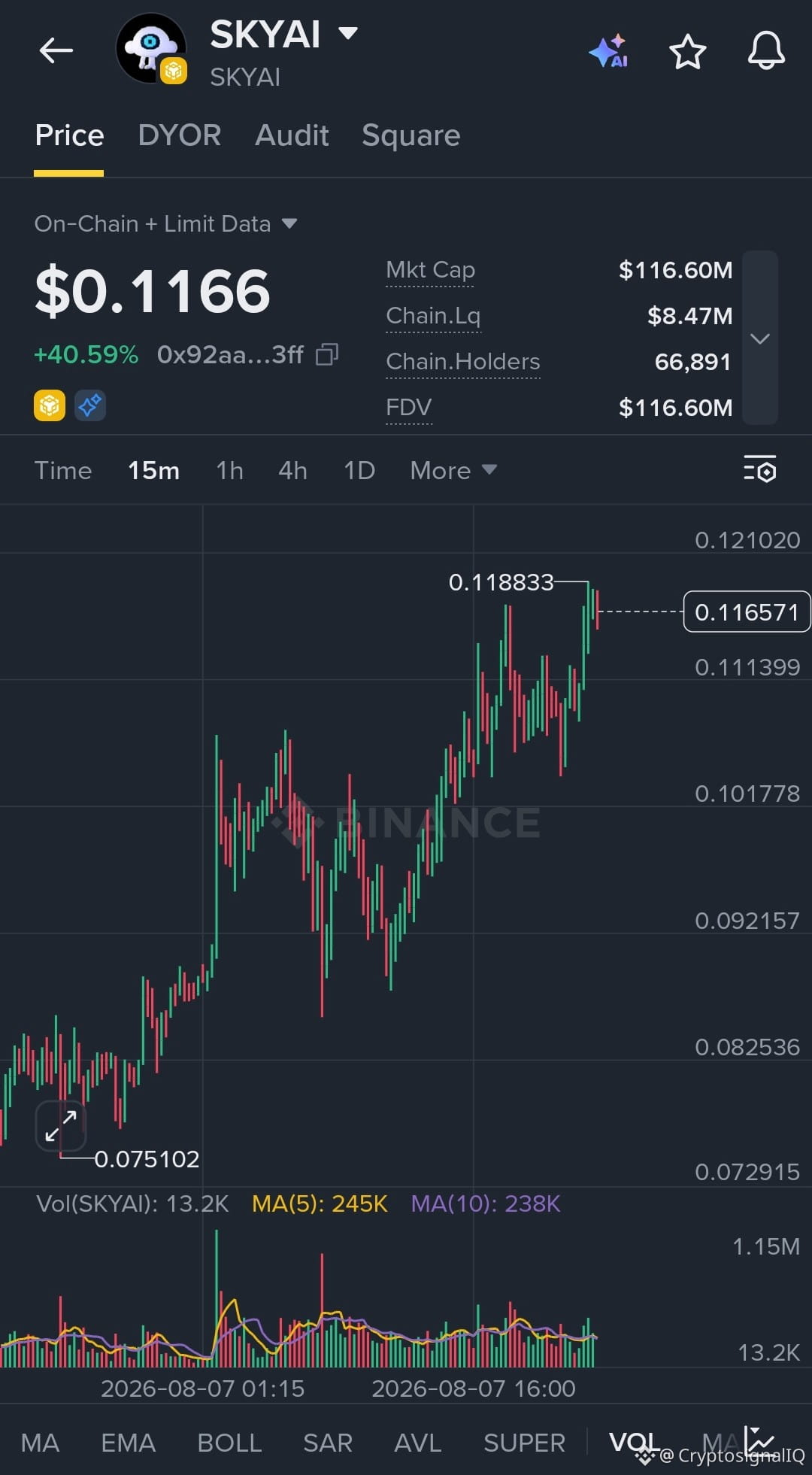The height and width of the screenshot is (1475, 812).
Task: Select the 1h timeframe
Action: point(229,470)
